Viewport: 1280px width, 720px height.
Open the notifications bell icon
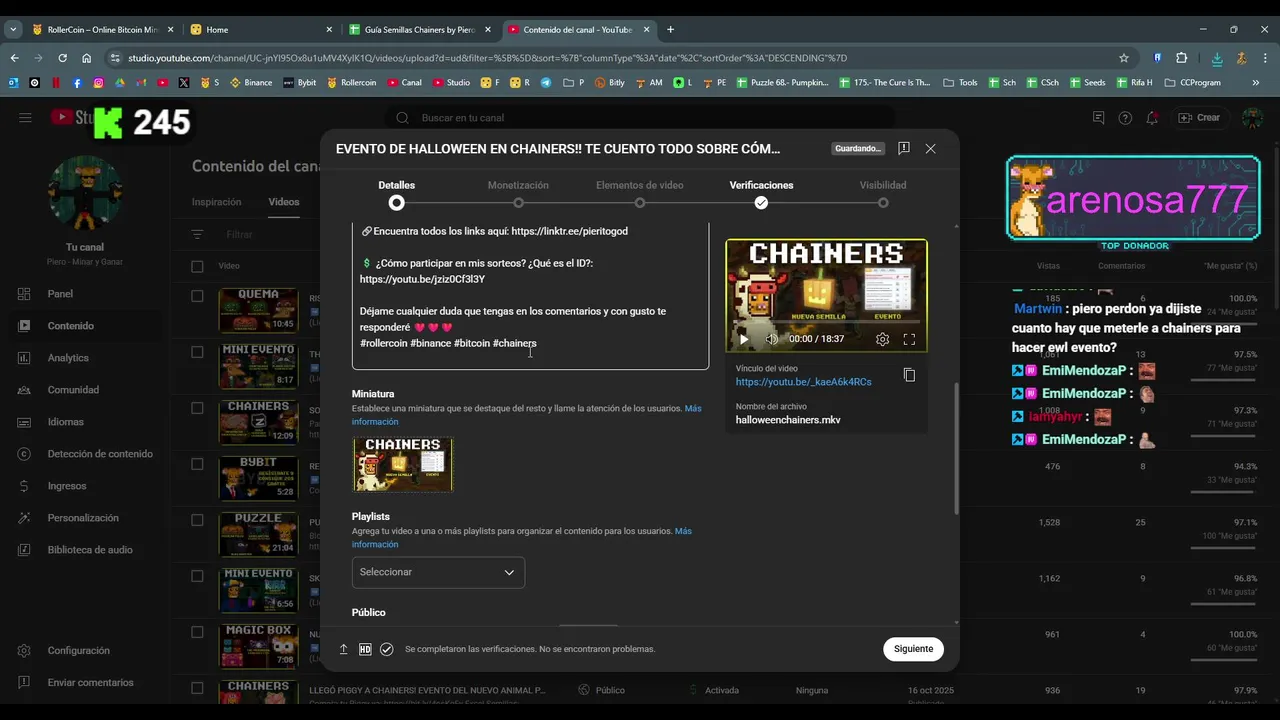tap(1153, 118)
